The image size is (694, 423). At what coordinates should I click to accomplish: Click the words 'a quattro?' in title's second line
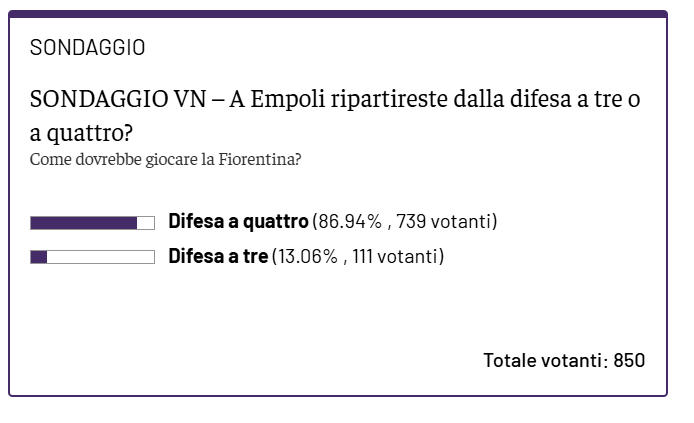coord(81,133)
